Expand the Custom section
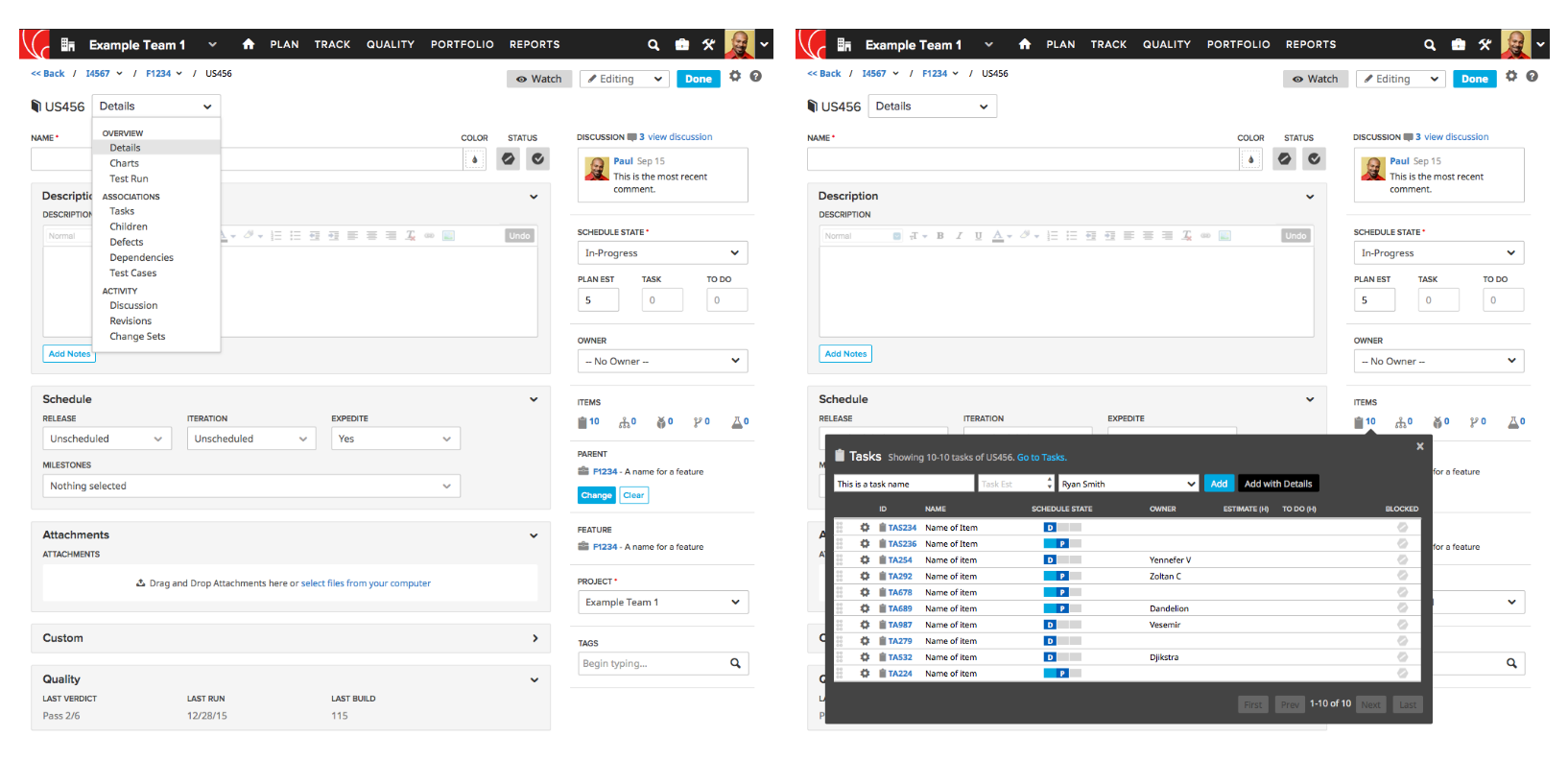Screen dimensions: 1568x784 pos(535,638)
